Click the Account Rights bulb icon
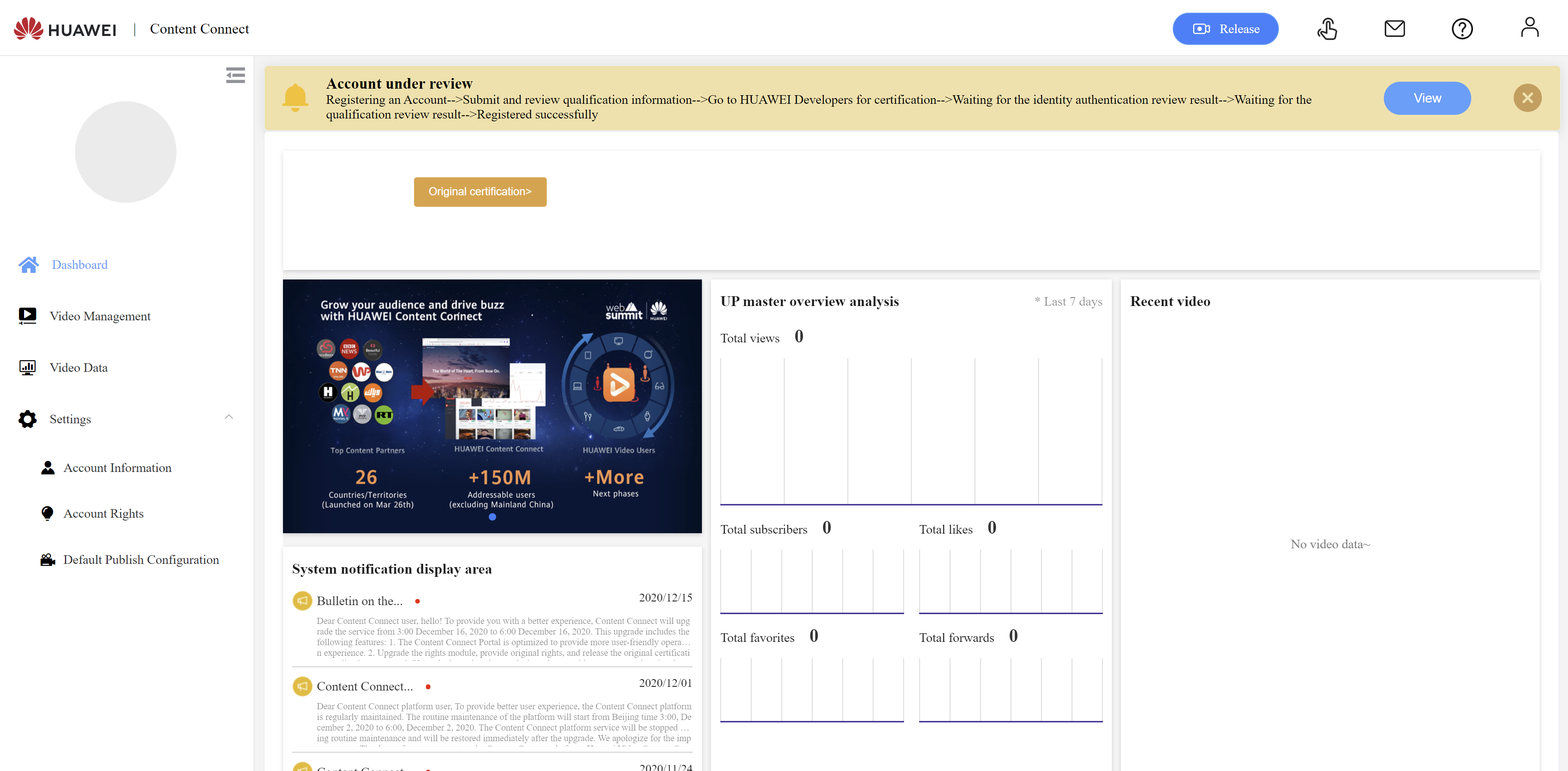 (47, 514)
